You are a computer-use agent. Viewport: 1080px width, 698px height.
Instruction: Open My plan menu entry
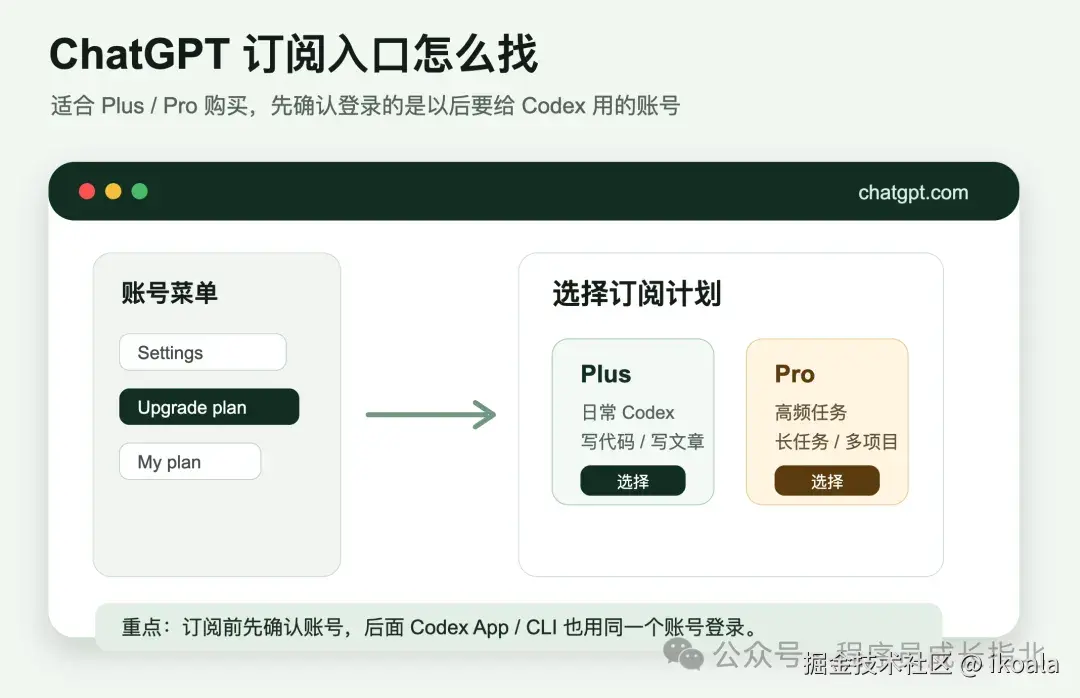pyautogui.click(x=190, y=461)
